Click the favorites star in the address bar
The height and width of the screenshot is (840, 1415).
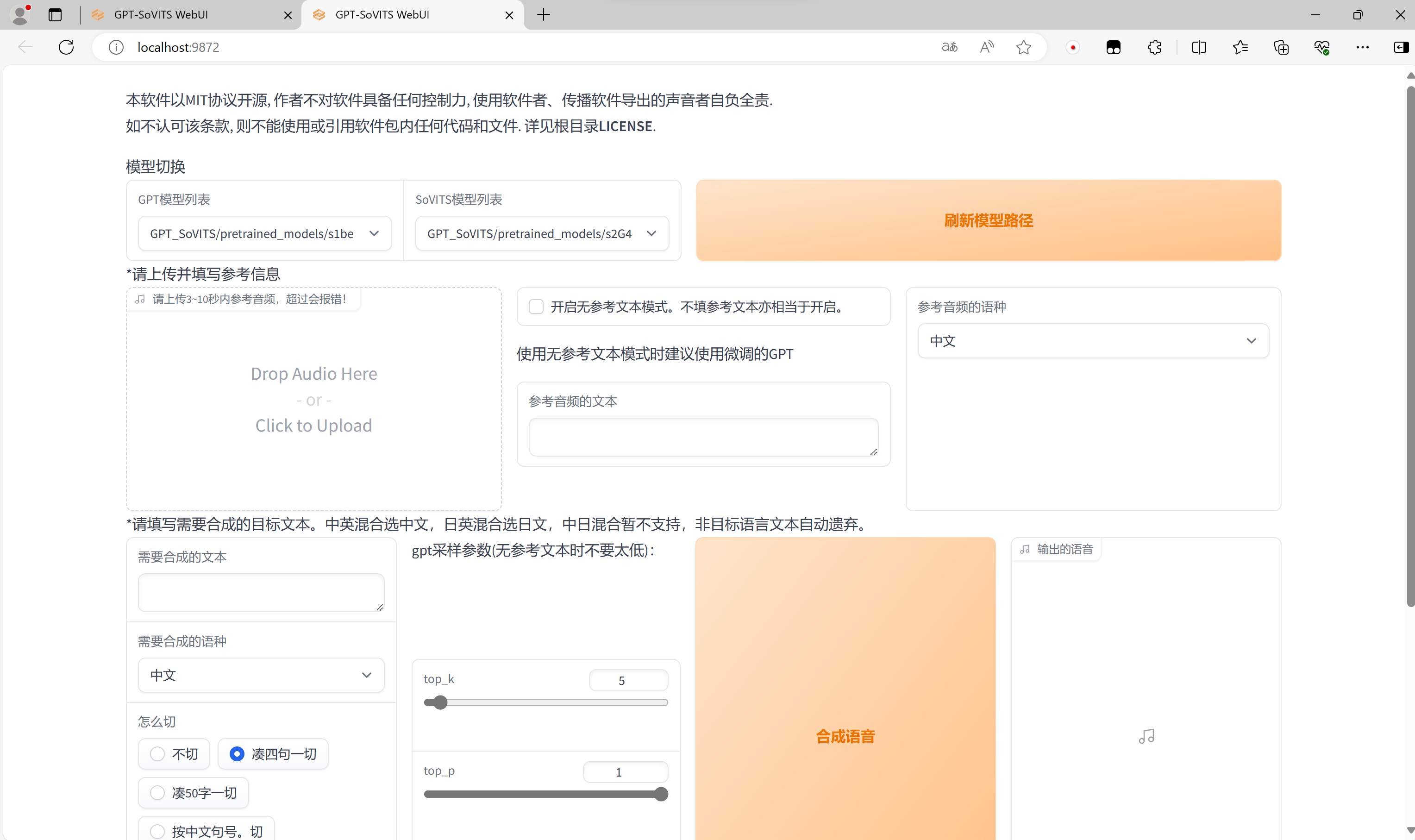coord(1023,47)
